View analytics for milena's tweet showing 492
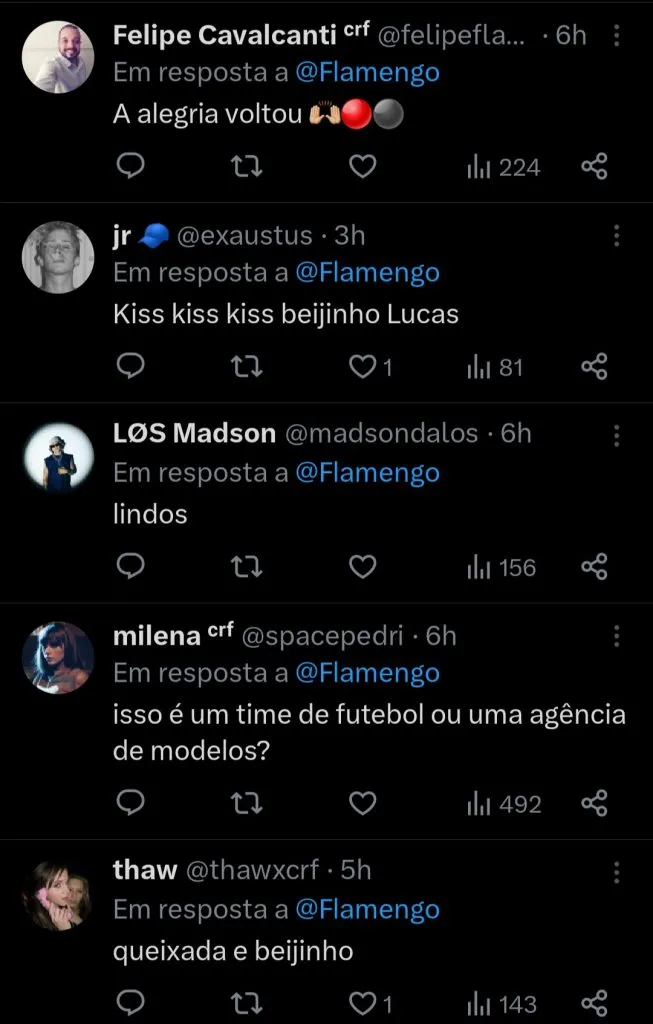Screen dimensions: 653x1024 coord(504,803)
